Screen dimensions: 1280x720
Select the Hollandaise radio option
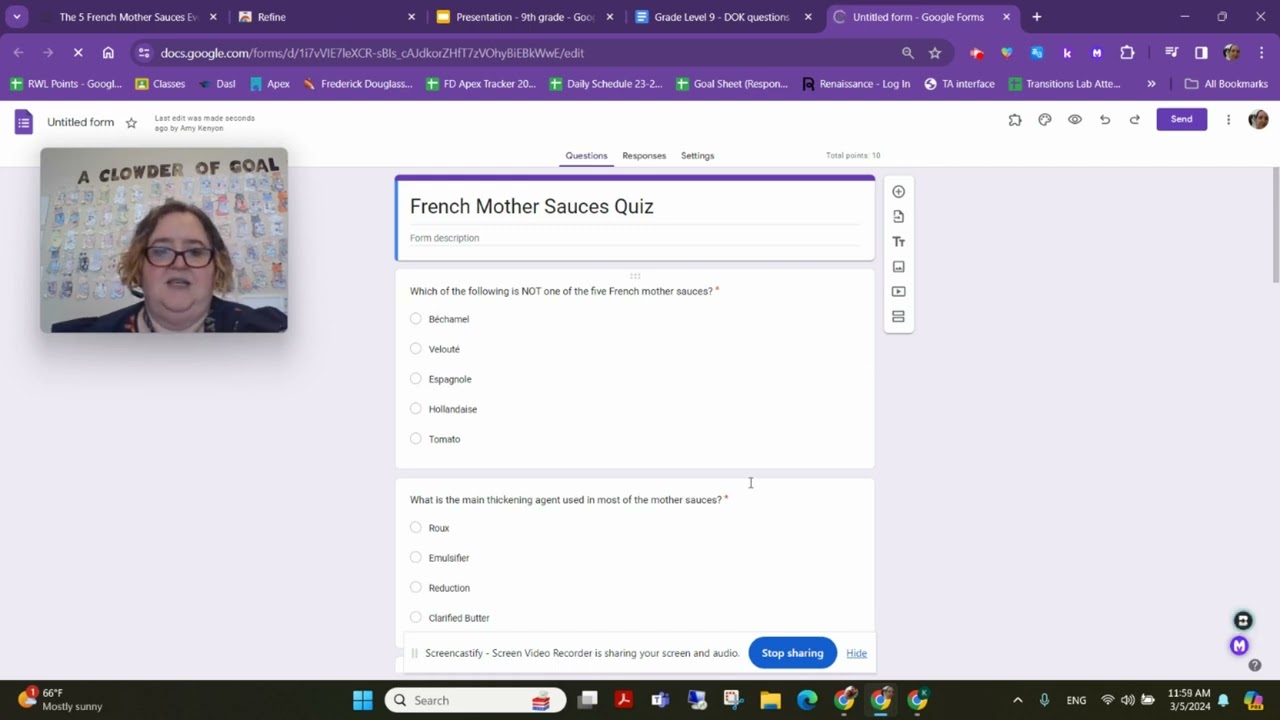click(x=416, y=409)
